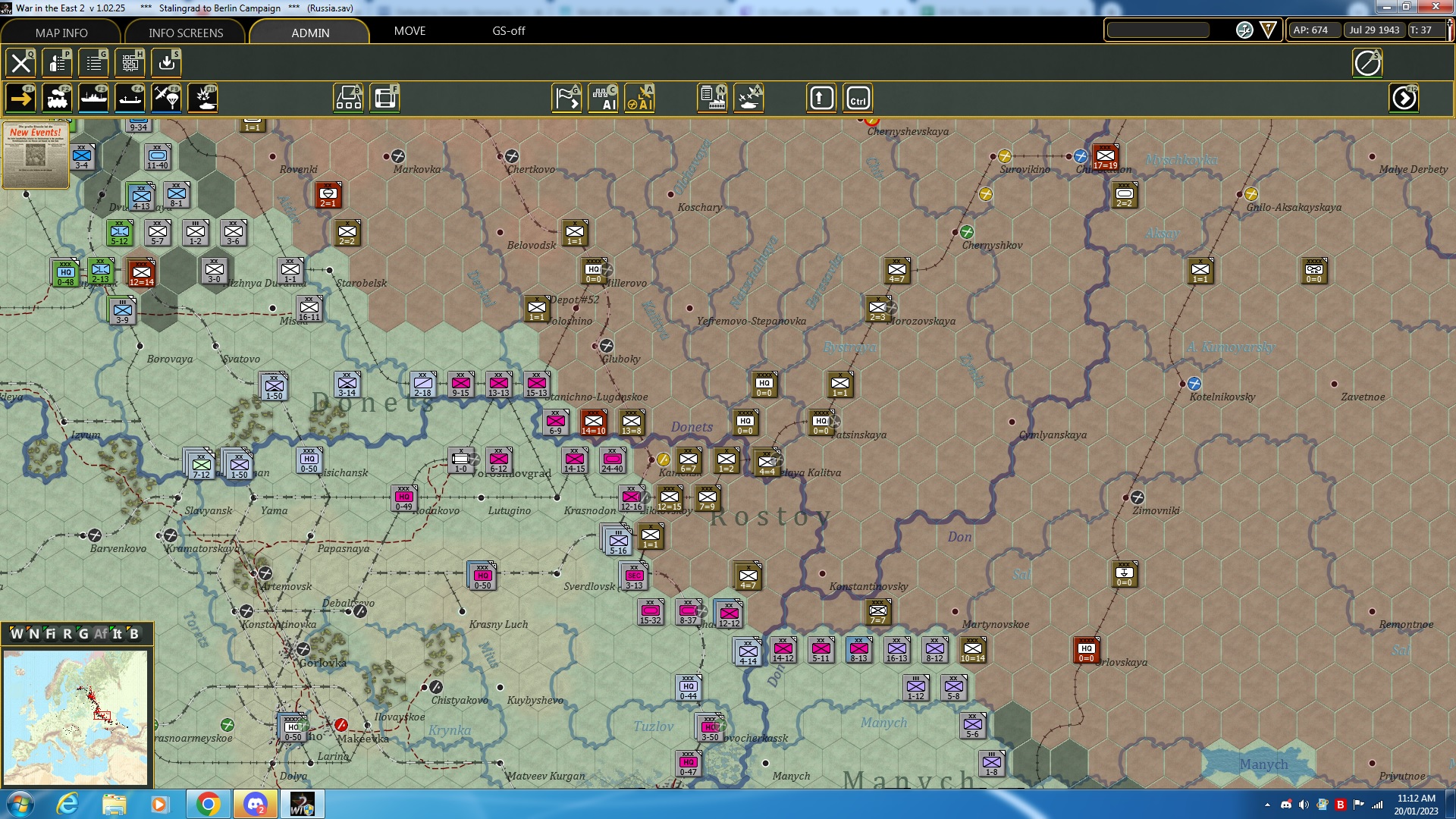Switch to the MAP INFO tab
This screenshot has height=819, width=1456.
click(59, 33)
